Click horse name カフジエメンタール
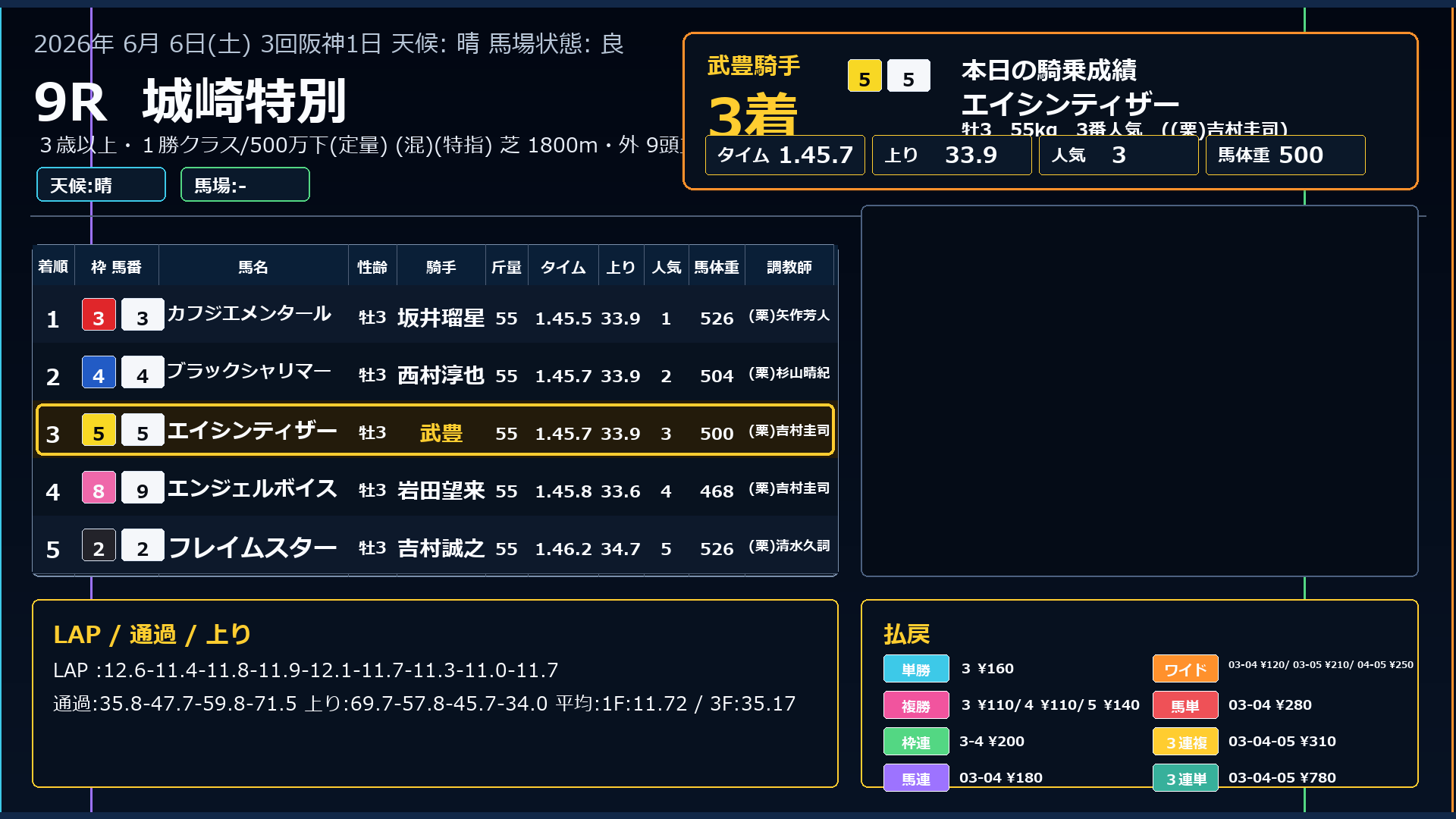1456x819 pixels. coord(249,313)
